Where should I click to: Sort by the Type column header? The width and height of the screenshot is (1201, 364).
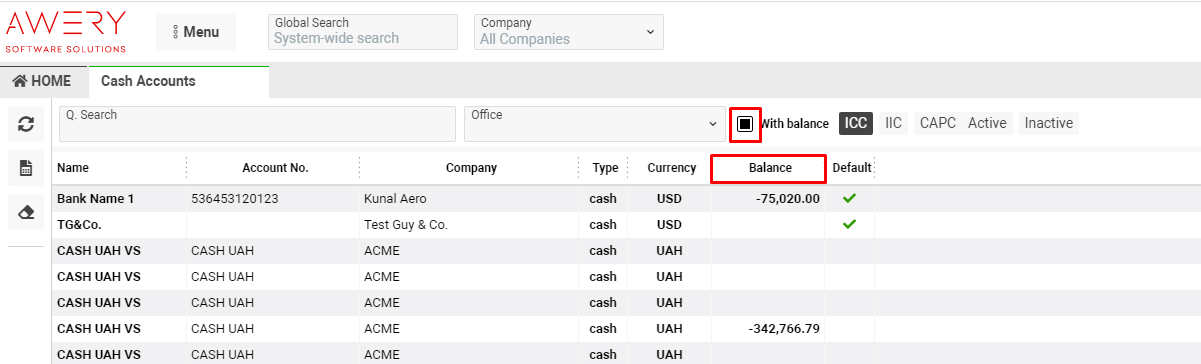pyautogui.click(x=605, y=168)
